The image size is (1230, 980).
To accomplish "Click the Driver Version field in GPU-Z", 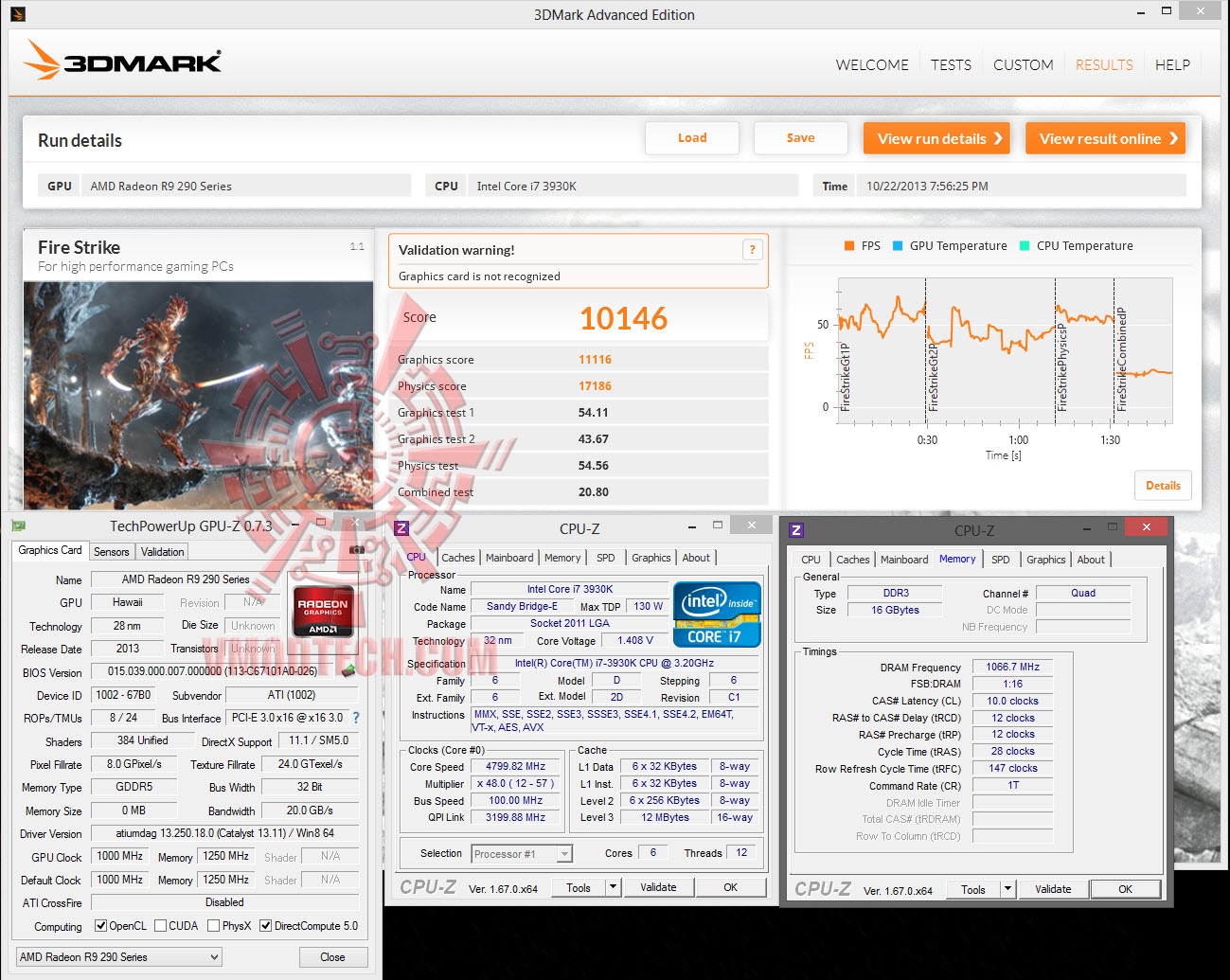I will [x=225, y=833].
